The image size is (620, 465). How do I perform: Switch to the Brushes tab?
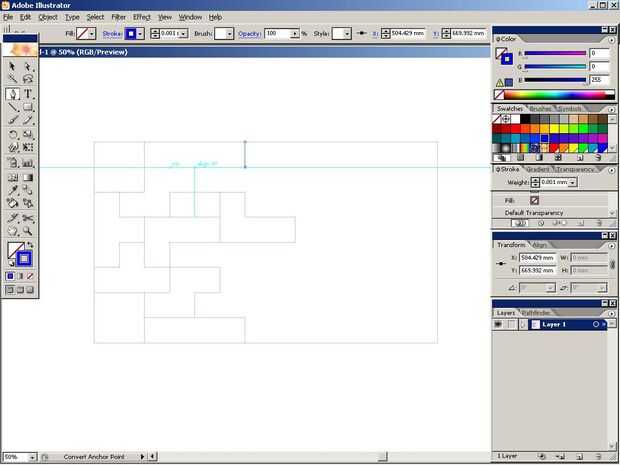[540, 109]
